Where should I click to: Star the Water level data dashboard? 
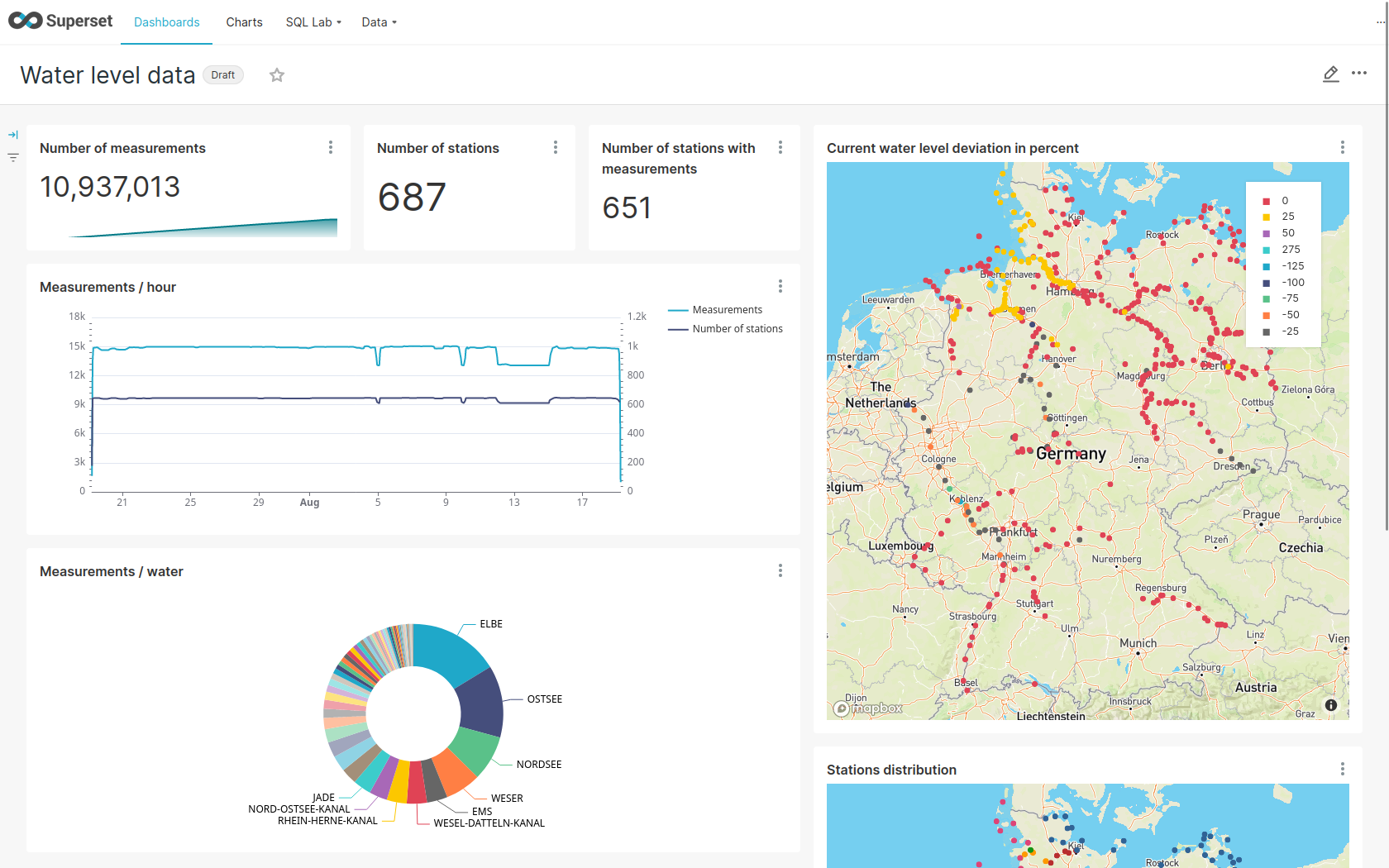(x=277, y=75)
